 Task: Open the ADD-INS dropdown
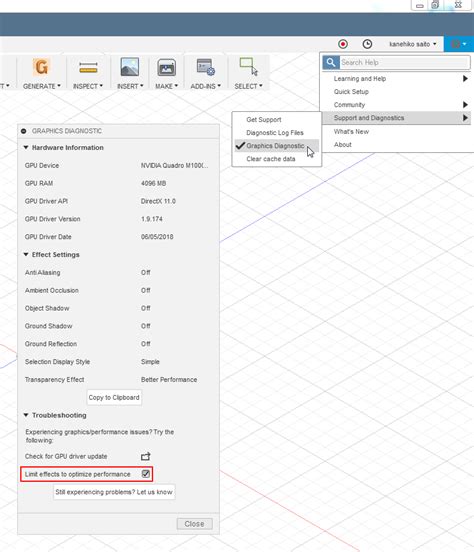[206, 86]
